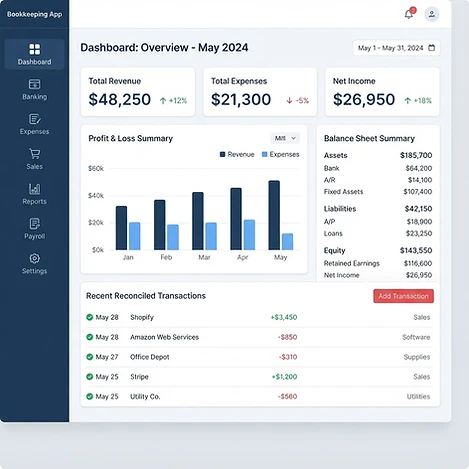469x469 pixels.
Task: Click the Shopify transaction name
Action: [142, 317]
